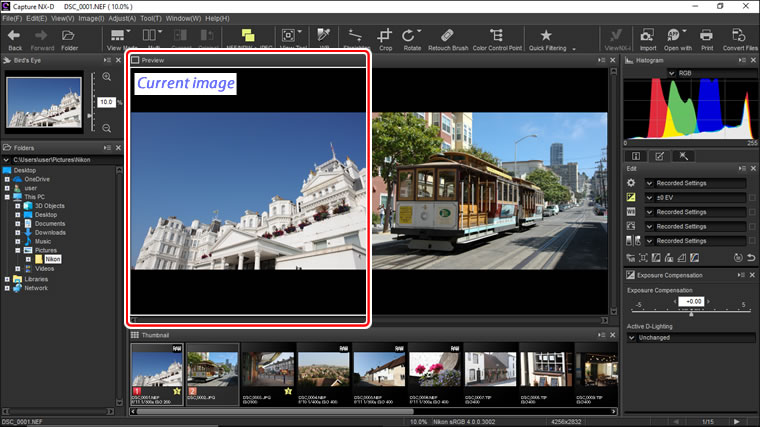Tick the checkbox on the fourth Edit row
The width and height of the screenshot is (760, 427).
point(752,226)
